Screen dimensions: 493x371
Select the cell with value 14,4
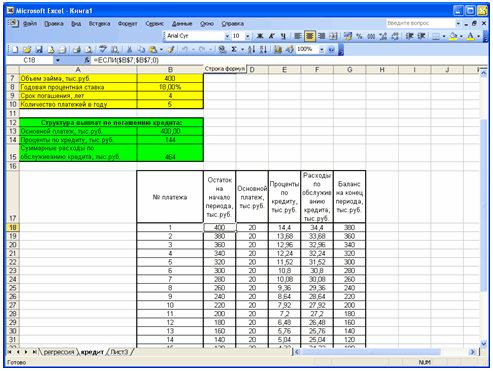[284, 227]
